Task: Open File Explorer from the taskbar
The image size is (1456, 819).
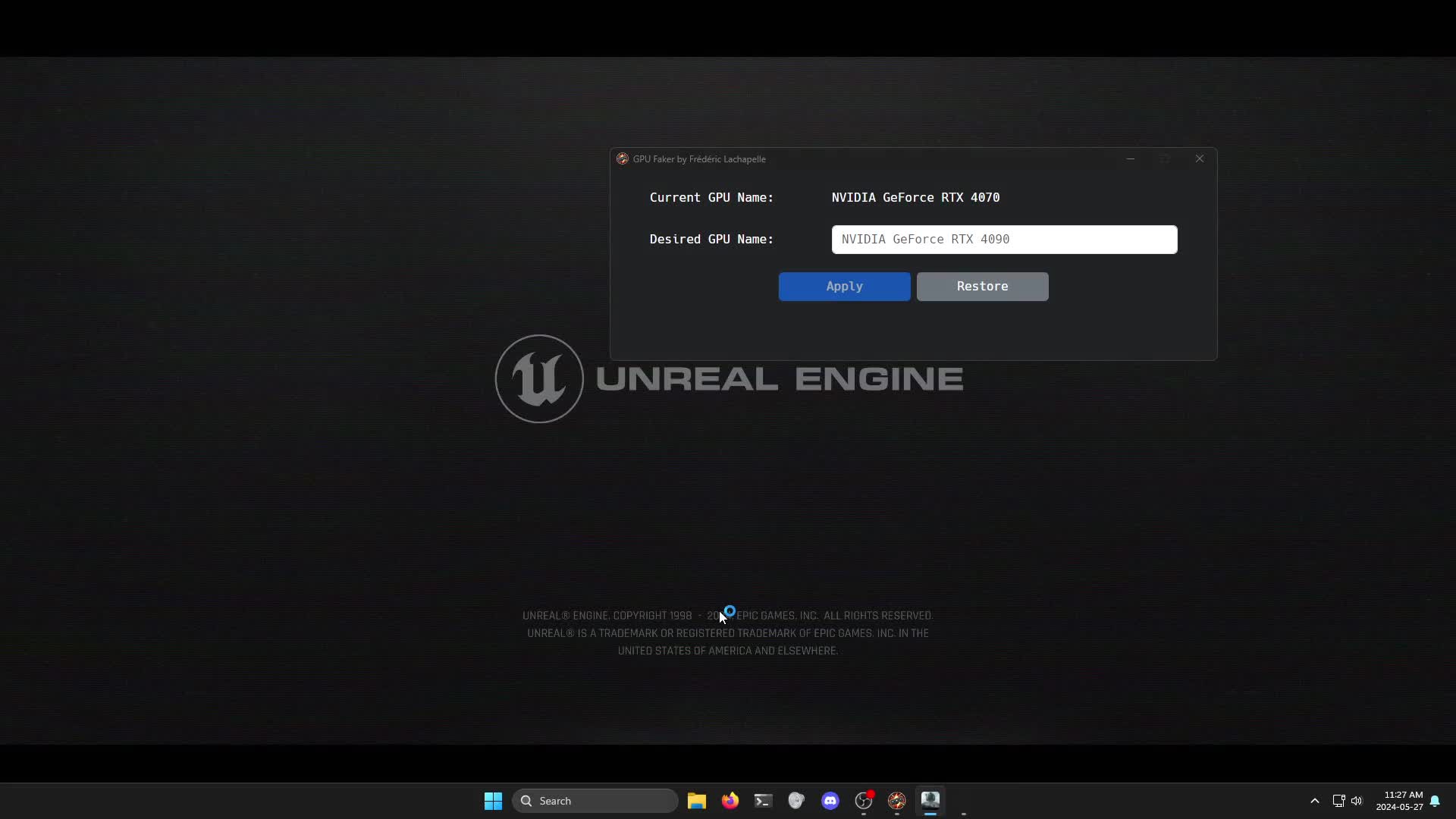Action: coord(696,801)
